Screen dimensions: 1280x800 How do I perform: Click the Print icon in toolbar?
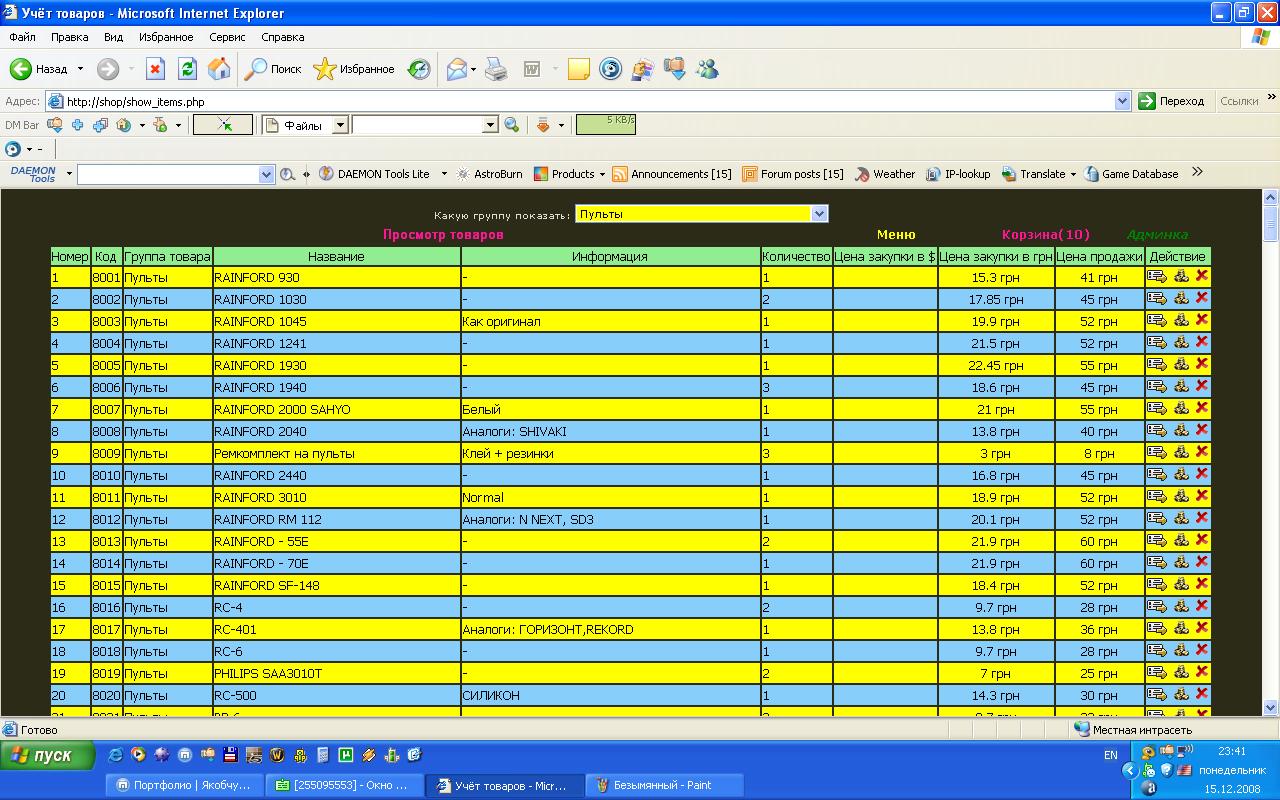[x=496, y=69]
